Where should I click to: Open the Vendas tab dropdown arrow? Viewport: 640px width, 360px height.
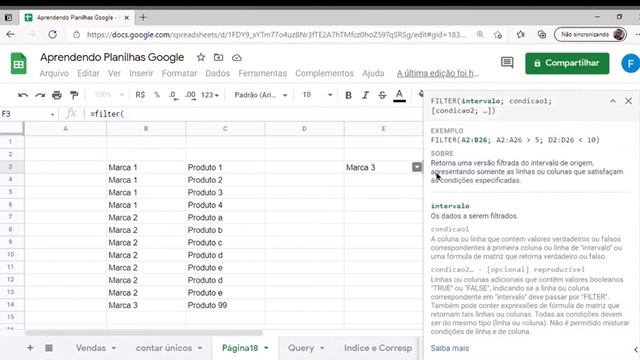tap(114, 348)
